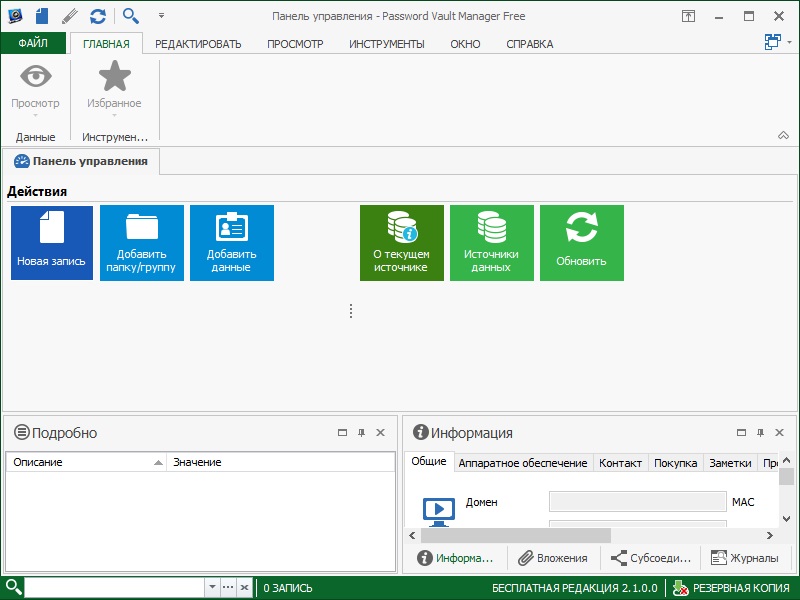This screenshot has height=600, width=800.
Task: Switch to the Субсоеди... bottom tab
Action: [x=651, y=558]
